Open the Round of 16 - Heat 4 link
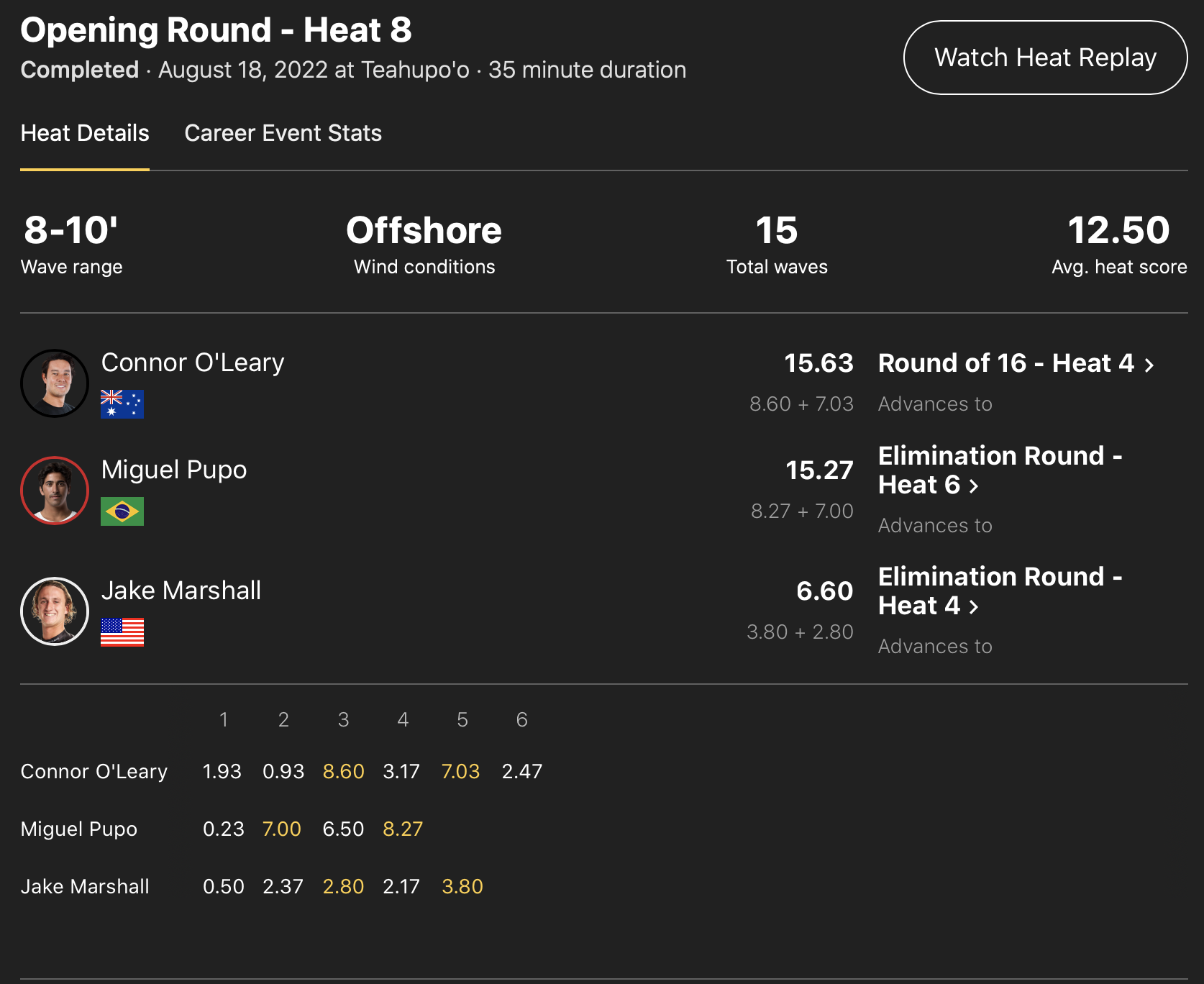This screenshot has width=1204, height=984. (x=1005, y=363)
